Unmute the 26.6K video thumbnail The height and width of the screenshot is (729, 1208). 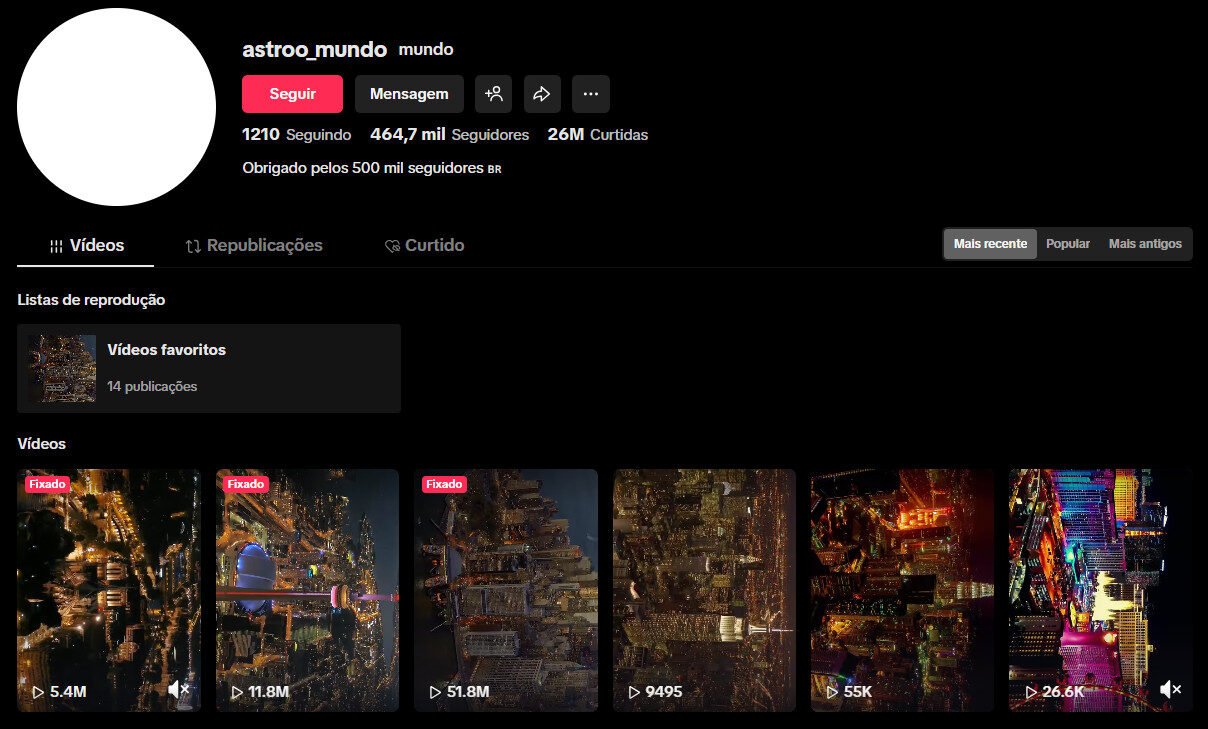click(1169, 689)
